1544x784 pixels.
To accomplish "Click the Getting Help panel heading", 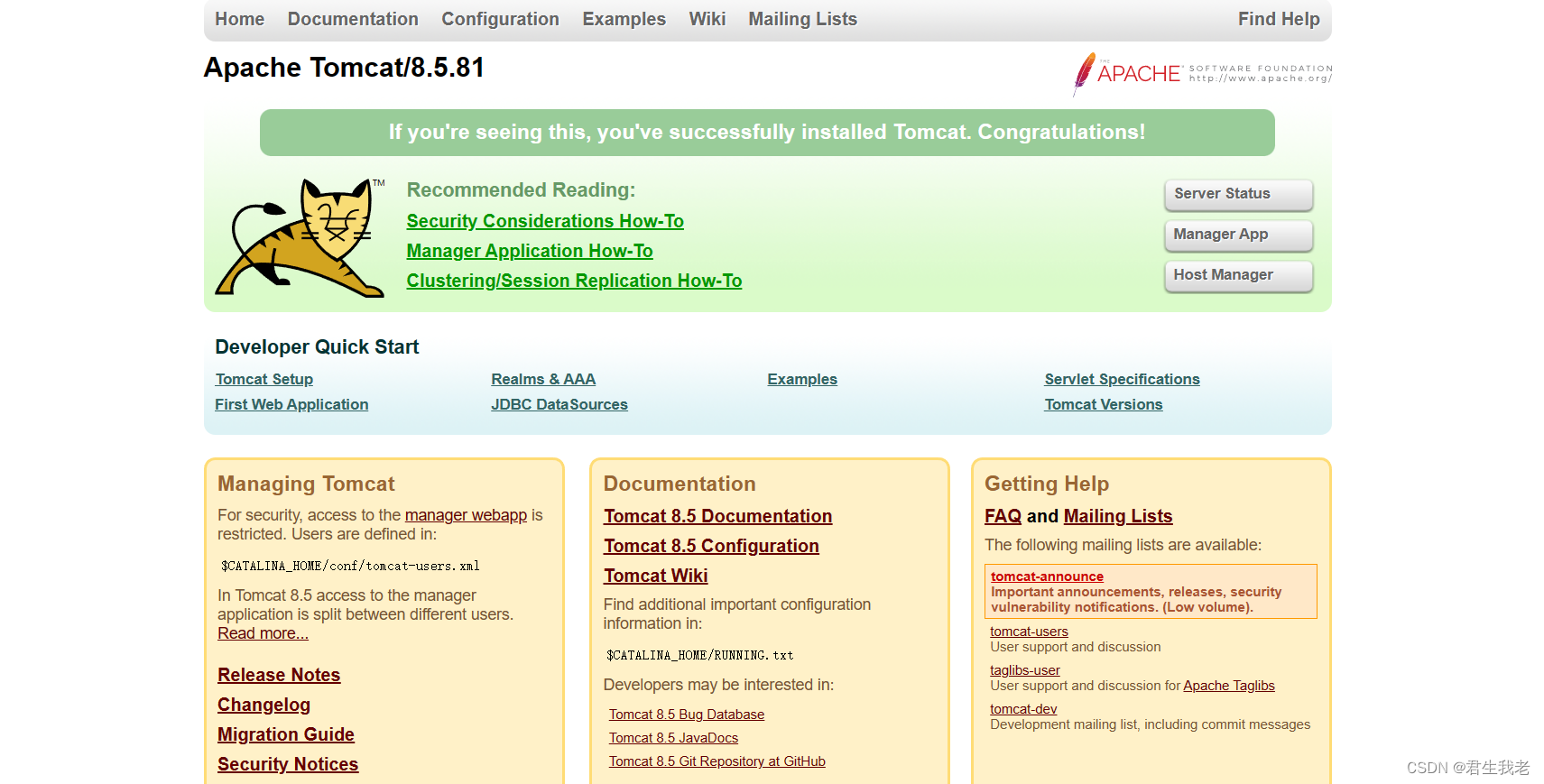I will tap(1047, 484).
